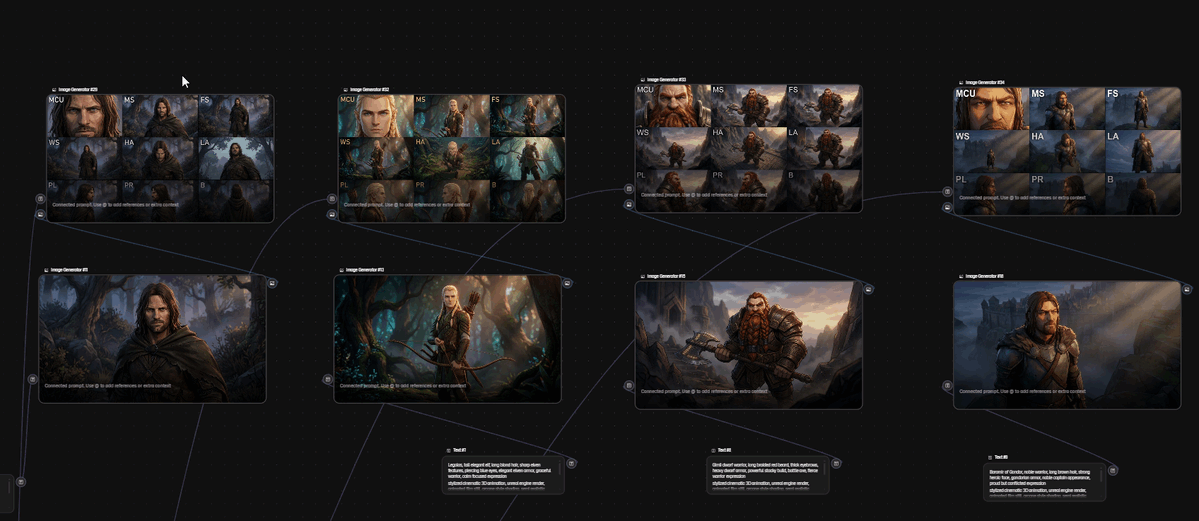1199x521 pixels.
Task: Click the Boromir of Gondor description text box
Action: 1044,482
